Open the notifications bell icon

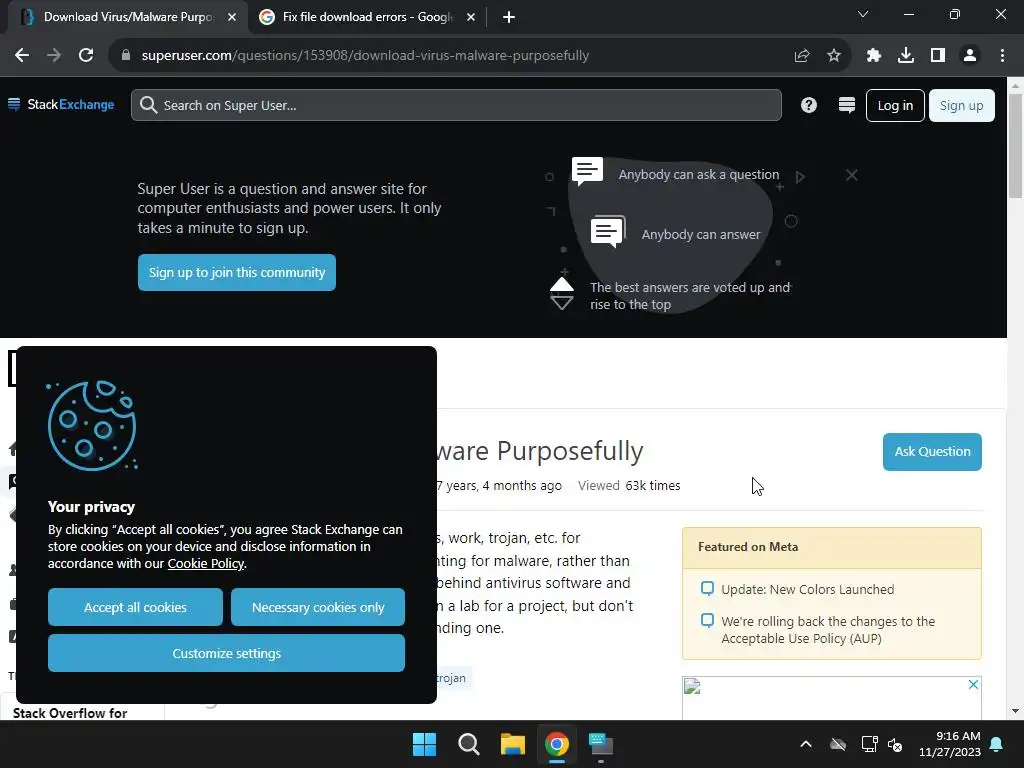point(997,744)
